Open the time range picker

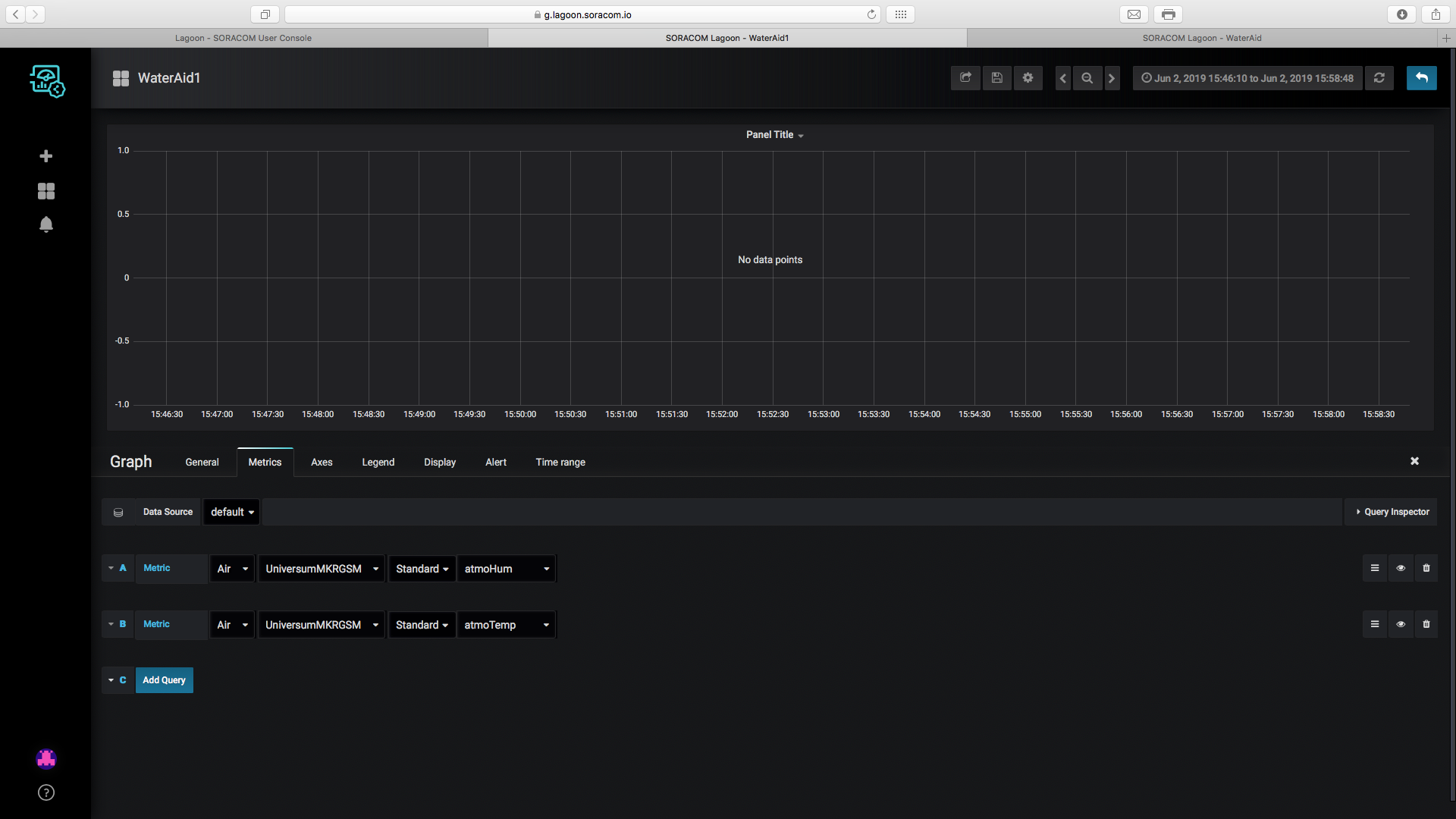tap(1247, 78)
